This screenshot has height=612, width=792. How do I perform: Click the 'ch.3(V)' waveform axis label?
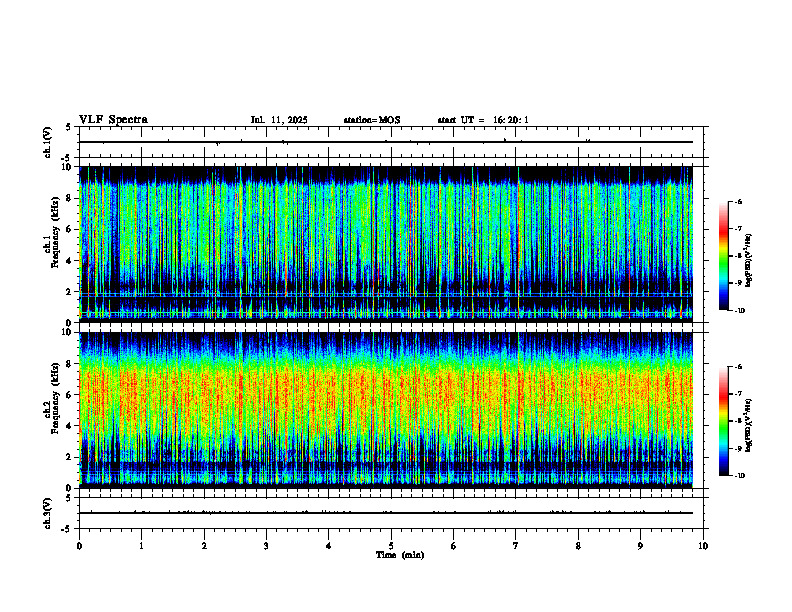(48, 513)
